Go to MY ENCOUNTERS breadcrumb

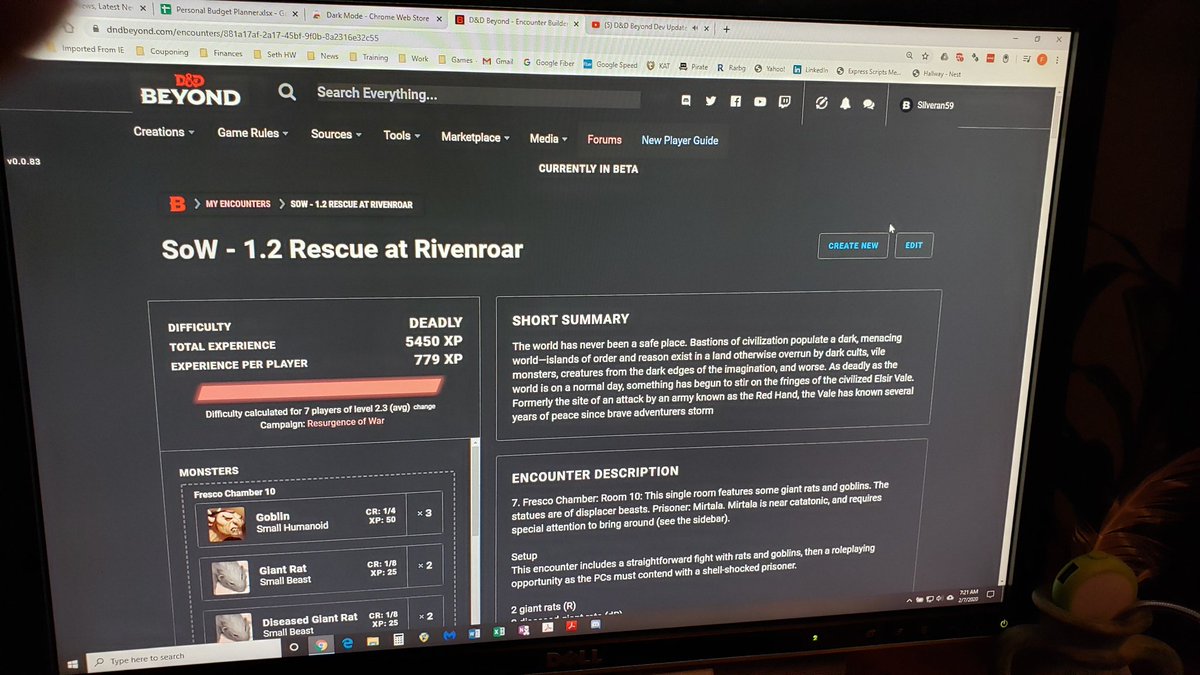238,204
